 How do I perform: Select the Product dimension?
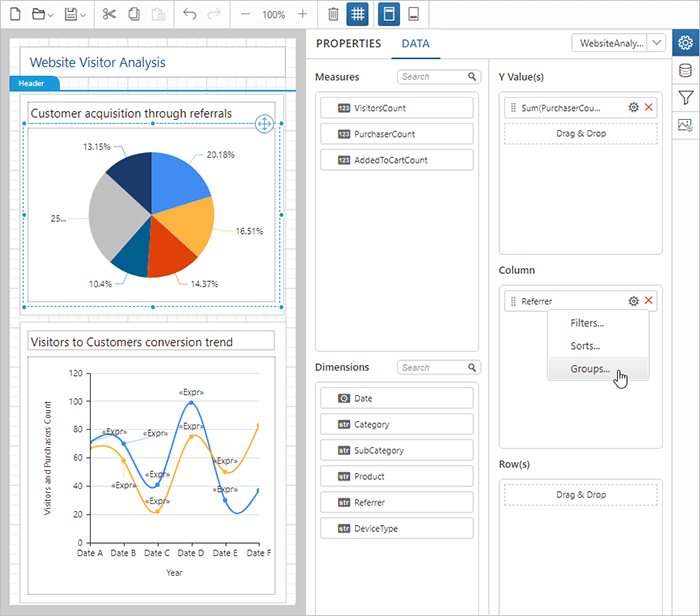(396, 476)
